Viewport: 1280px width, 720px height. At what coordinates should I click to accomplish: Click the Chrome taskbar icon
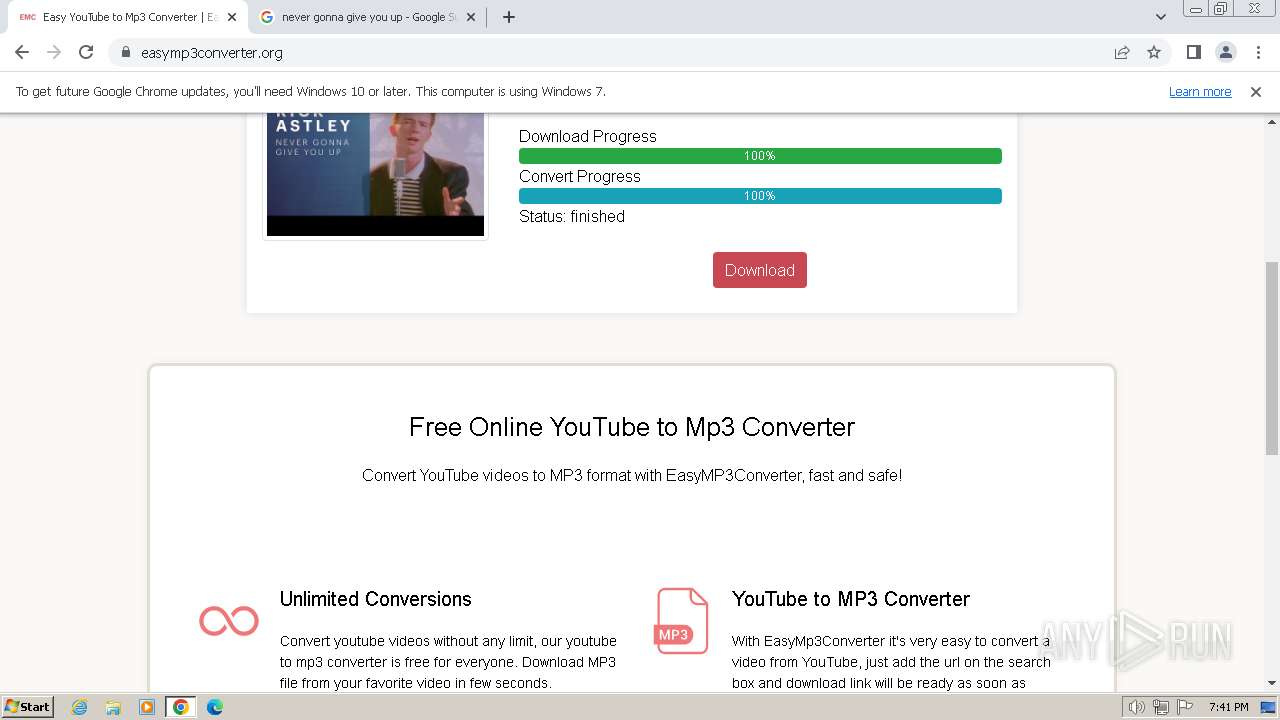[x=181, y=707]
